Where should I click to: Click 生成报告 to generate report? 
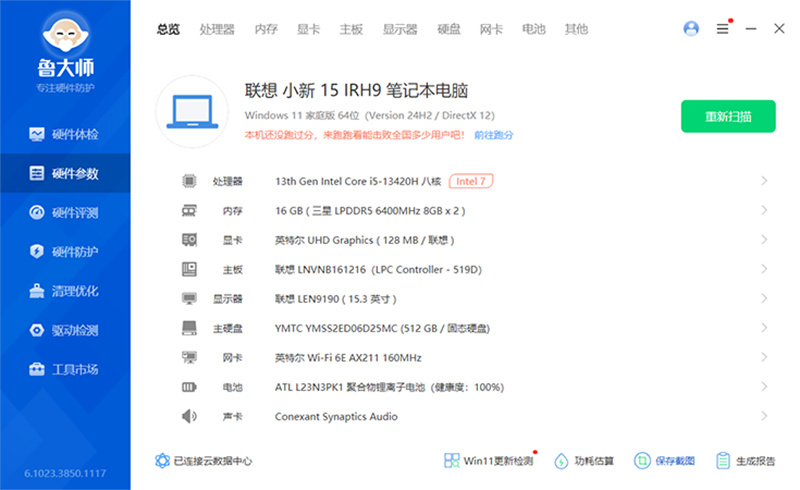click(x=745, y=461)
